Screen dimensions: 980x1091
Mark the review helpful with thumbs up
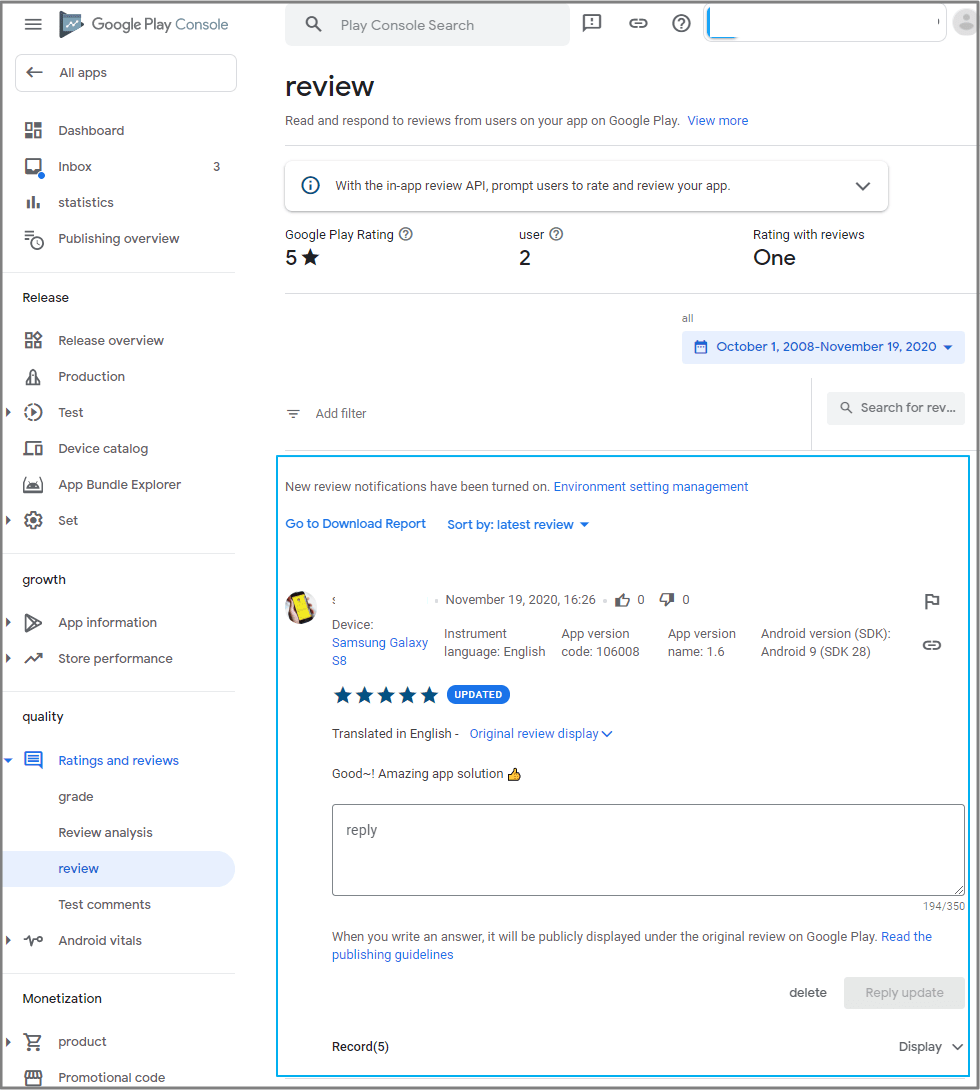pyautogui.click(x=622, y=599)
